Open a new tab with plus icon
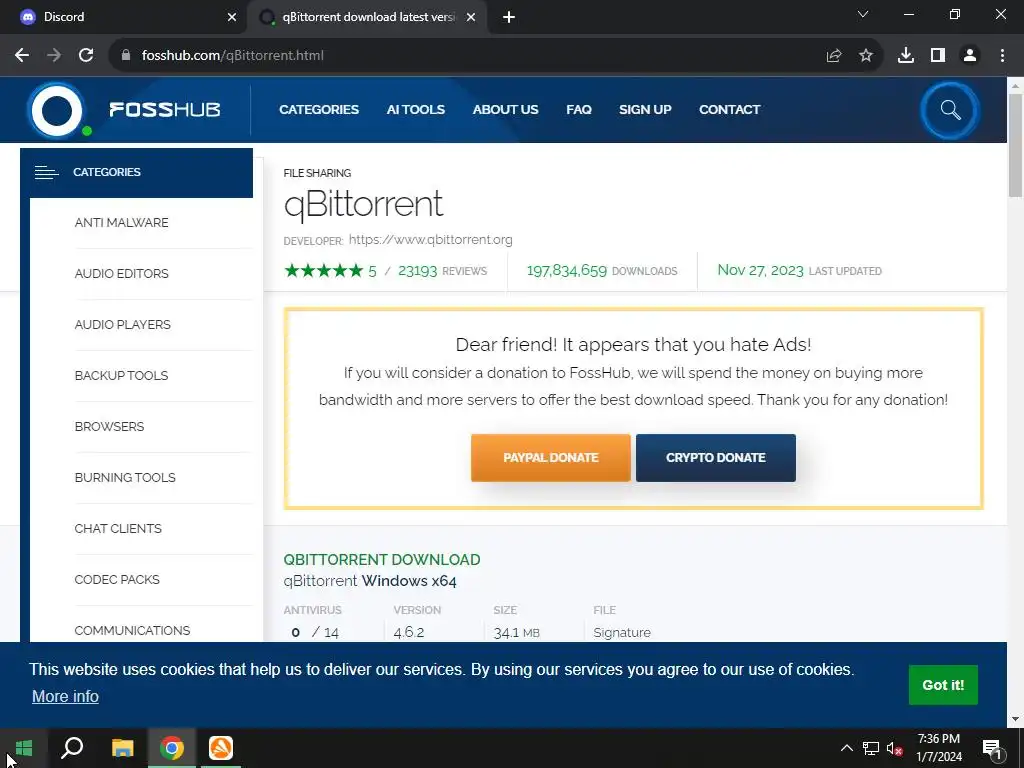Image resolution: width=1024 pixels, height=768 pixels. point(509,17)
